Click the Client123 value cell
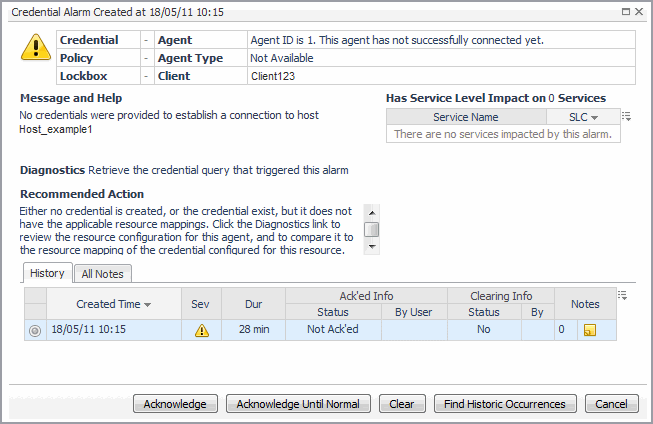Image resolution: width=653 pixels, height=424 pixels. [441, 76]
